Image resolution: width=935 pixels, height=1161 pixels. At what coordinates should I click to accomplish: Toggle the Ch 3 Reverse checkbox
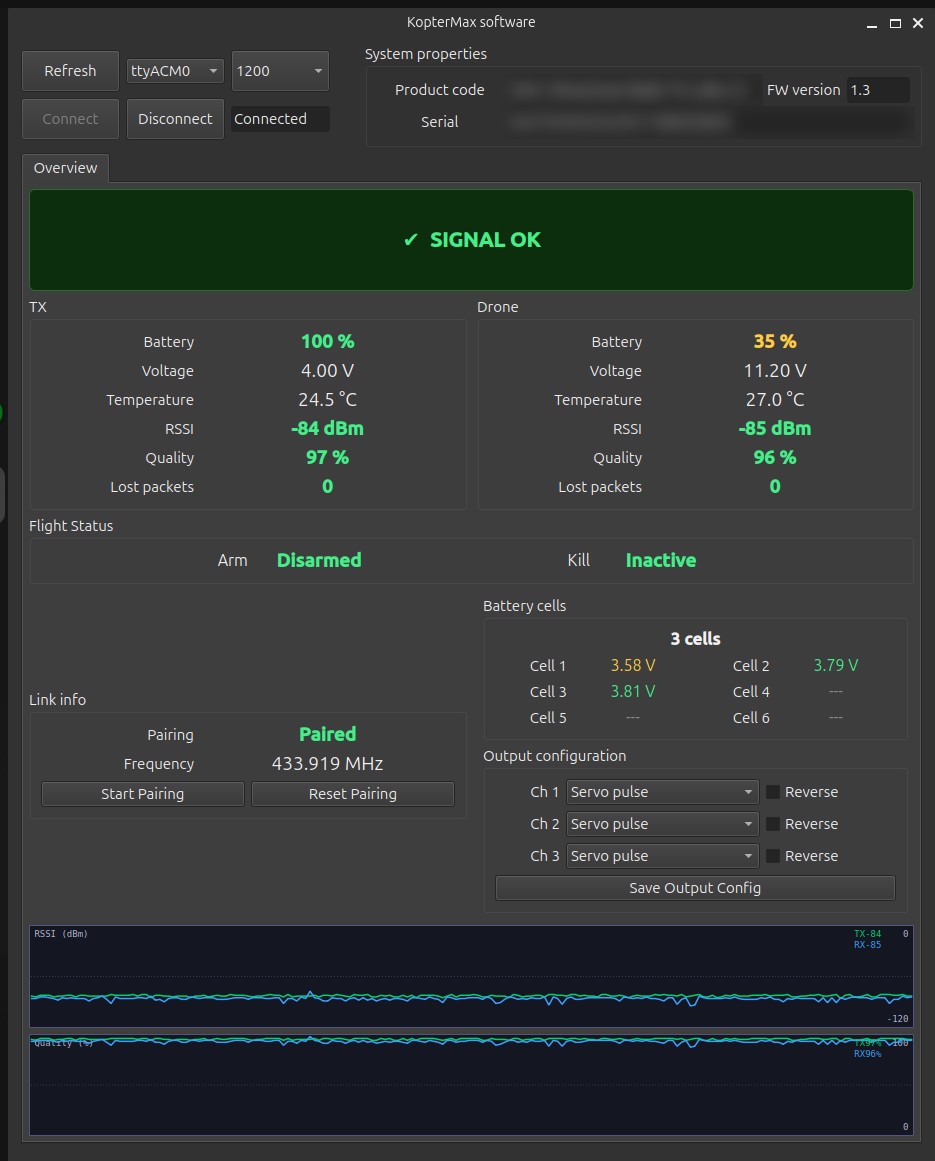(773, 856)
